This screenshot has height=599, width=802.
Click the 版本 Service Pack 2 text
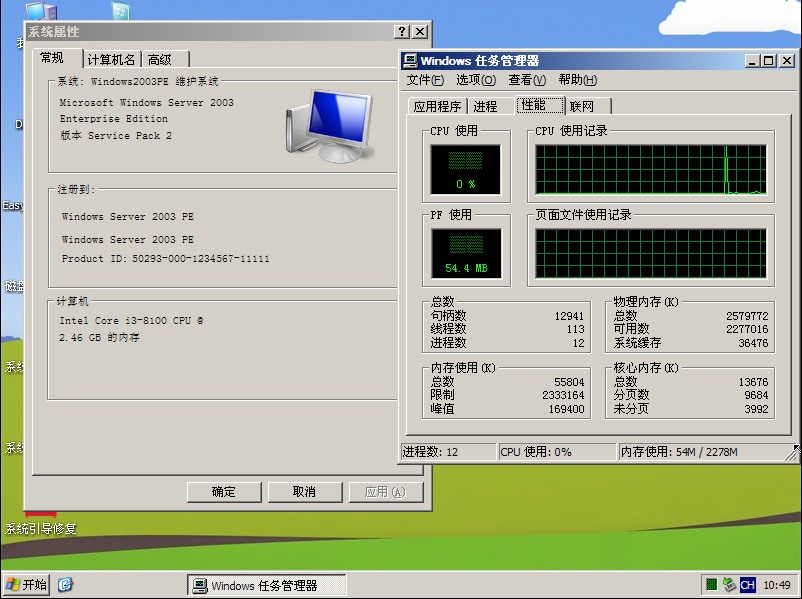[x=116, y=136]
